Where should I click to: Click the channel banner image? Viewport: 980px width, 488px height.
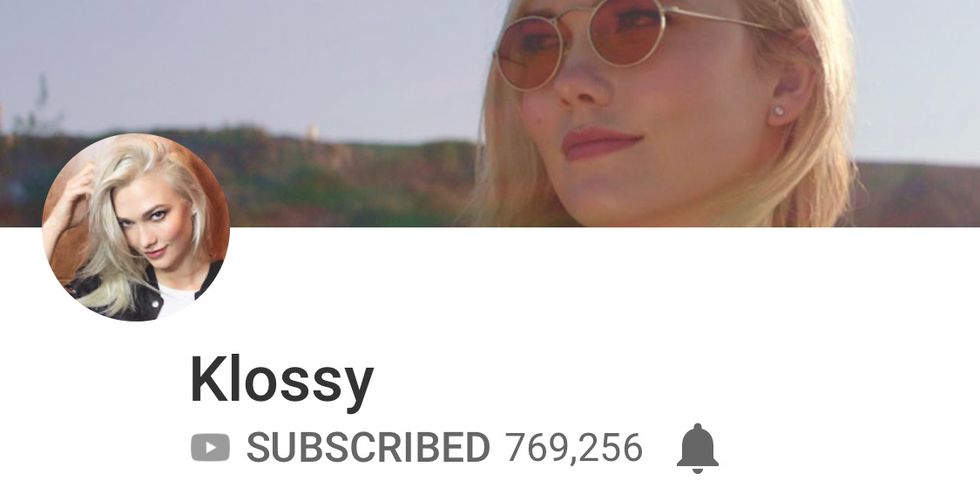[490, 113]
